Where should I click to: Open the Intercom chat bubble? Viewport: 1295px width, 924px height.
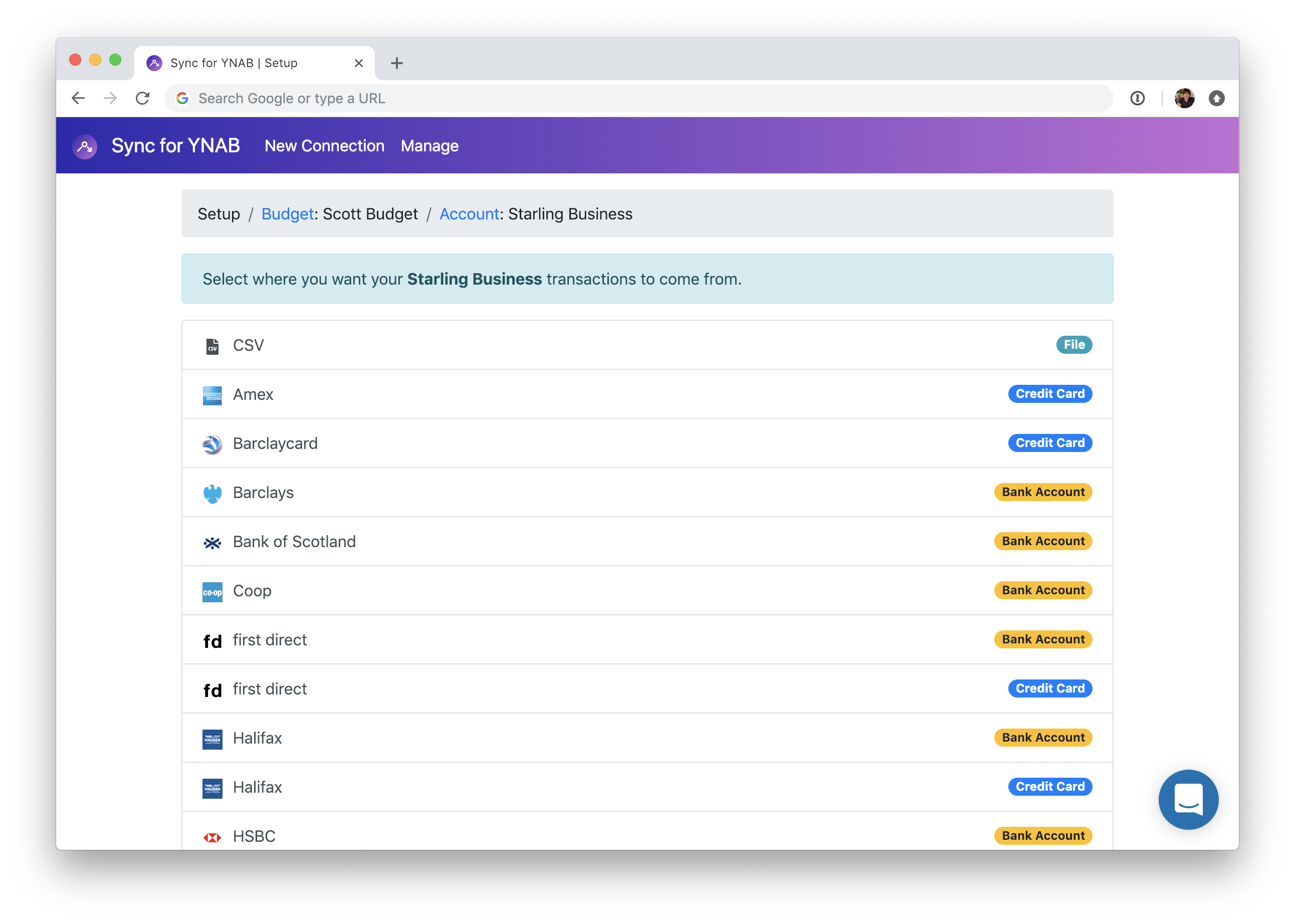(1188, 799)
